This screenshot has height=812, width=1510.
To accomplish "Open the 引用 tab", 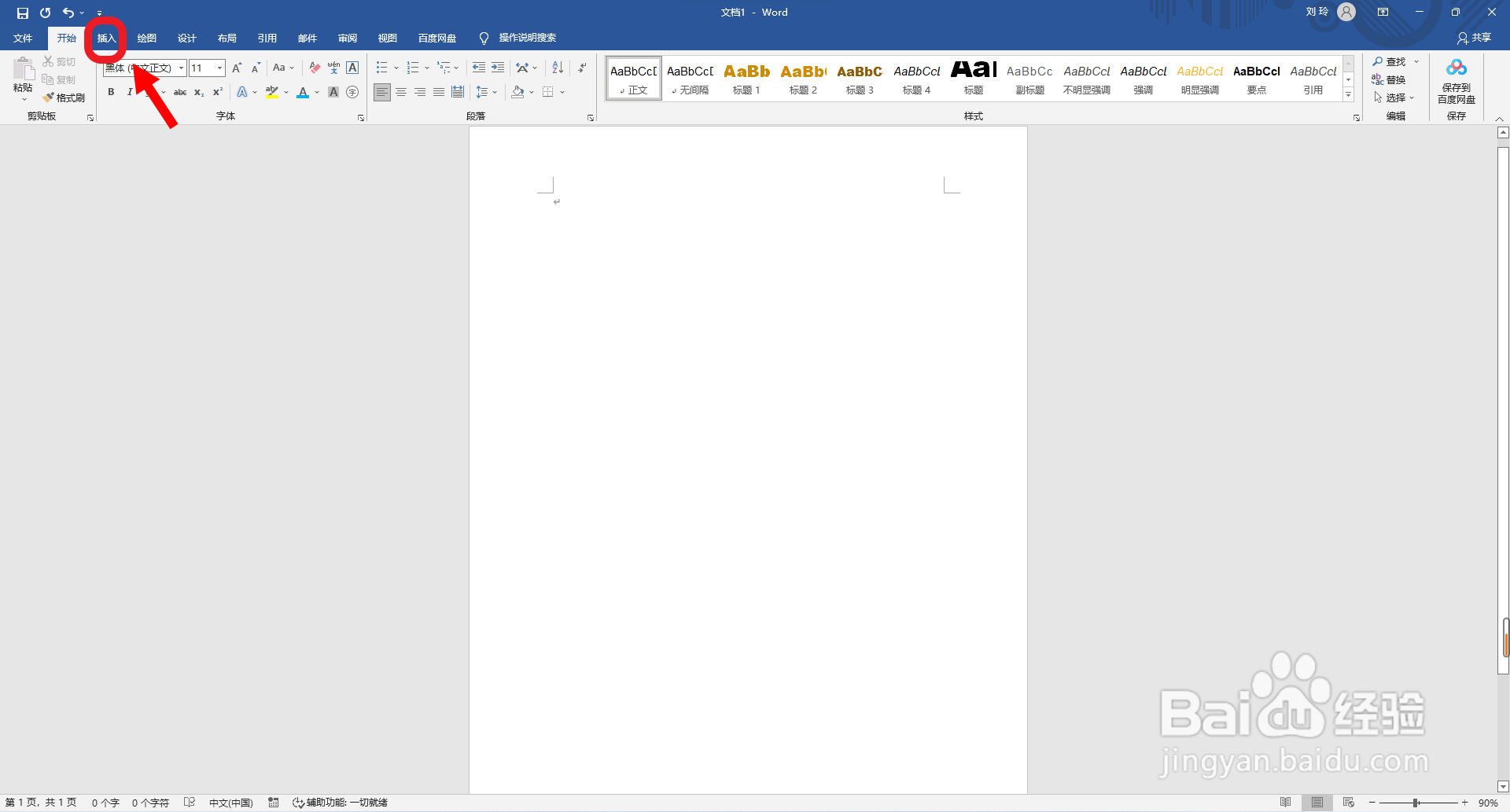I will [267, 38].
